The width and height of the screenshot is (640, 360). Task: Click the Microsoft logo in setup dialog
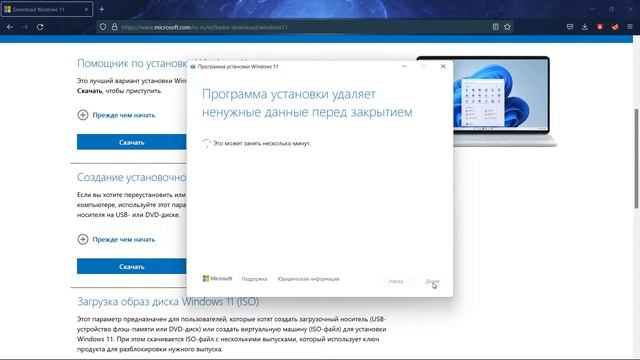click(x=218, y=278)
